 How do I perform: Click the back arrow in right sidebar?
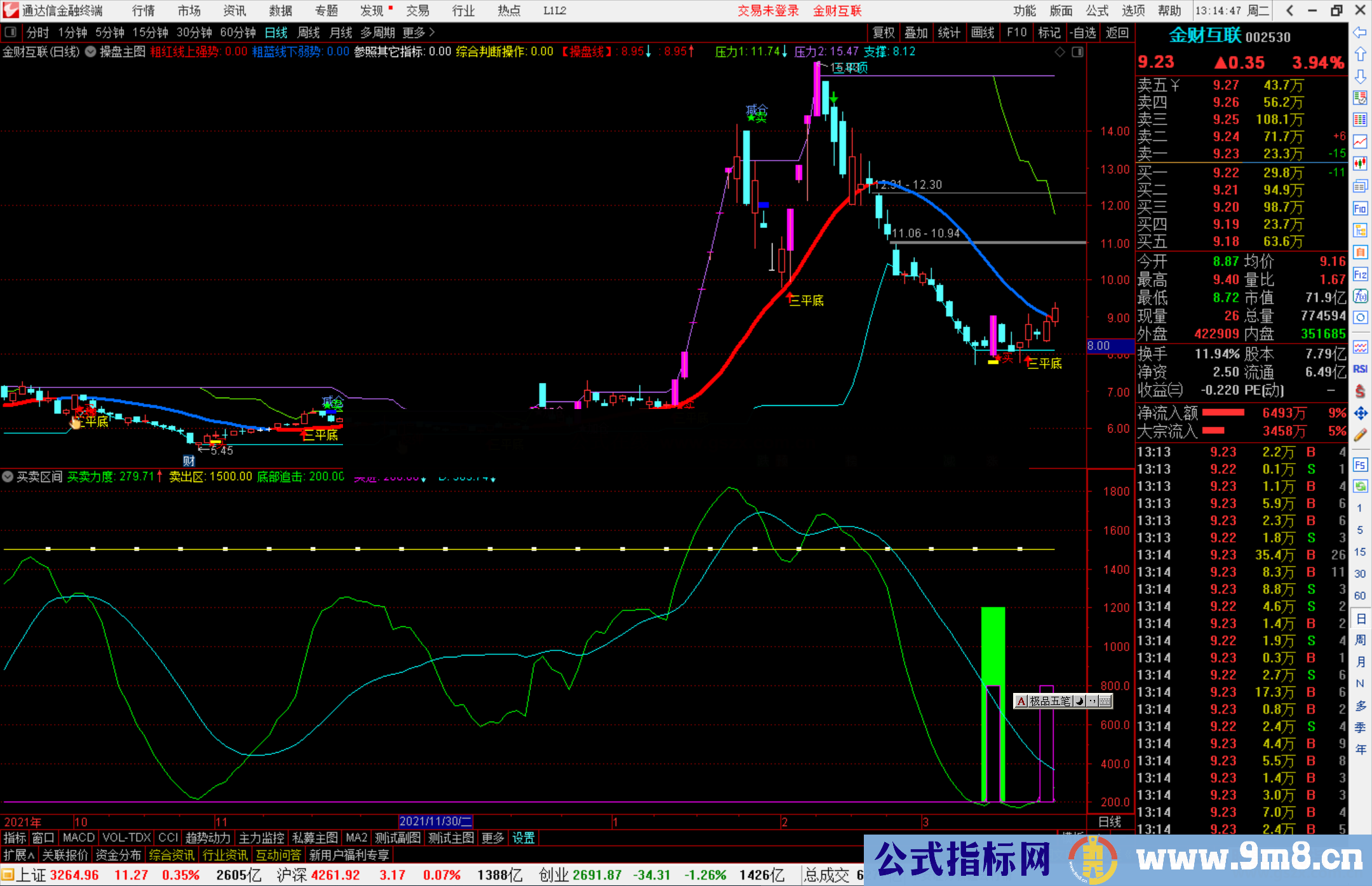1360,32
